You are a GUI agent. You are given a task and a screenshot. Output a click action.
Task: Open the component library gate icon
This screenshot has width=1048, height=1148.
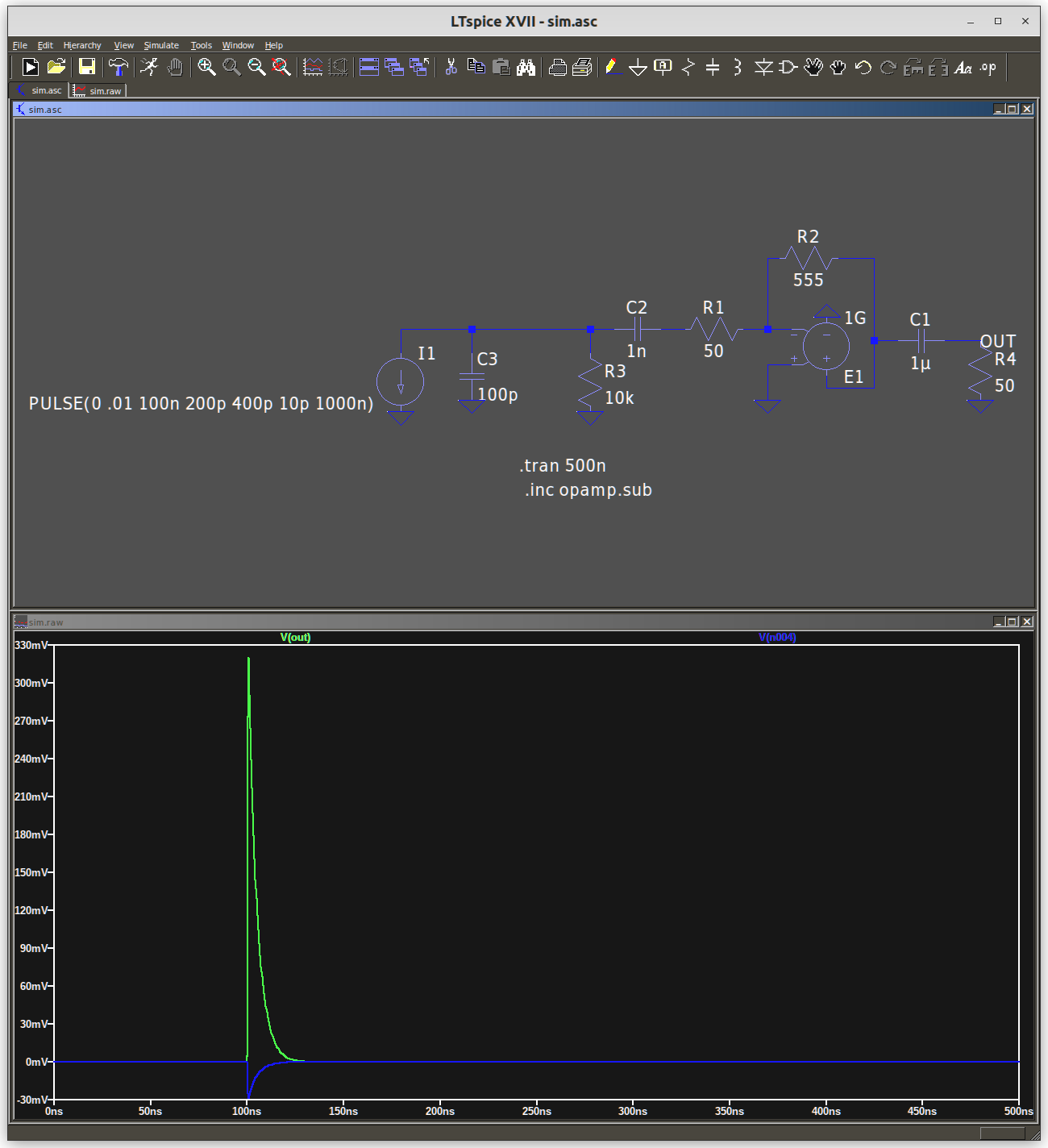(x=788, y=68)
